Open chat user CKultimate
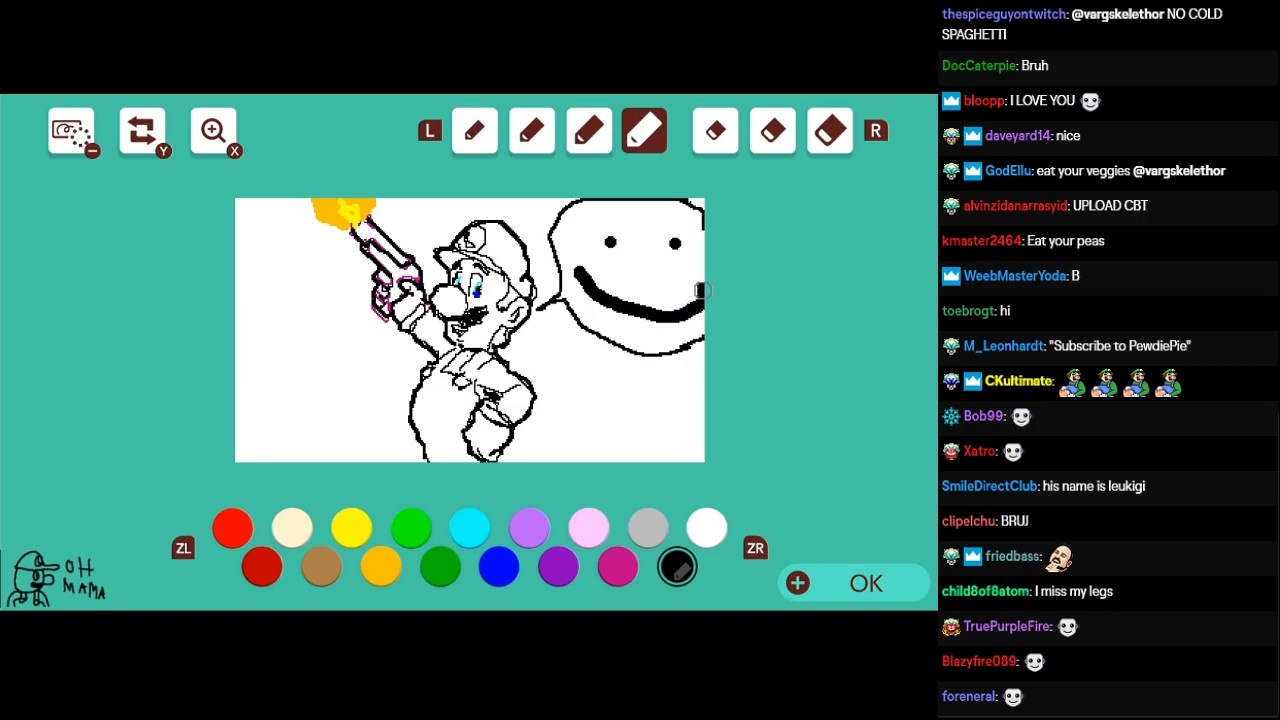 pos(1019,380)
